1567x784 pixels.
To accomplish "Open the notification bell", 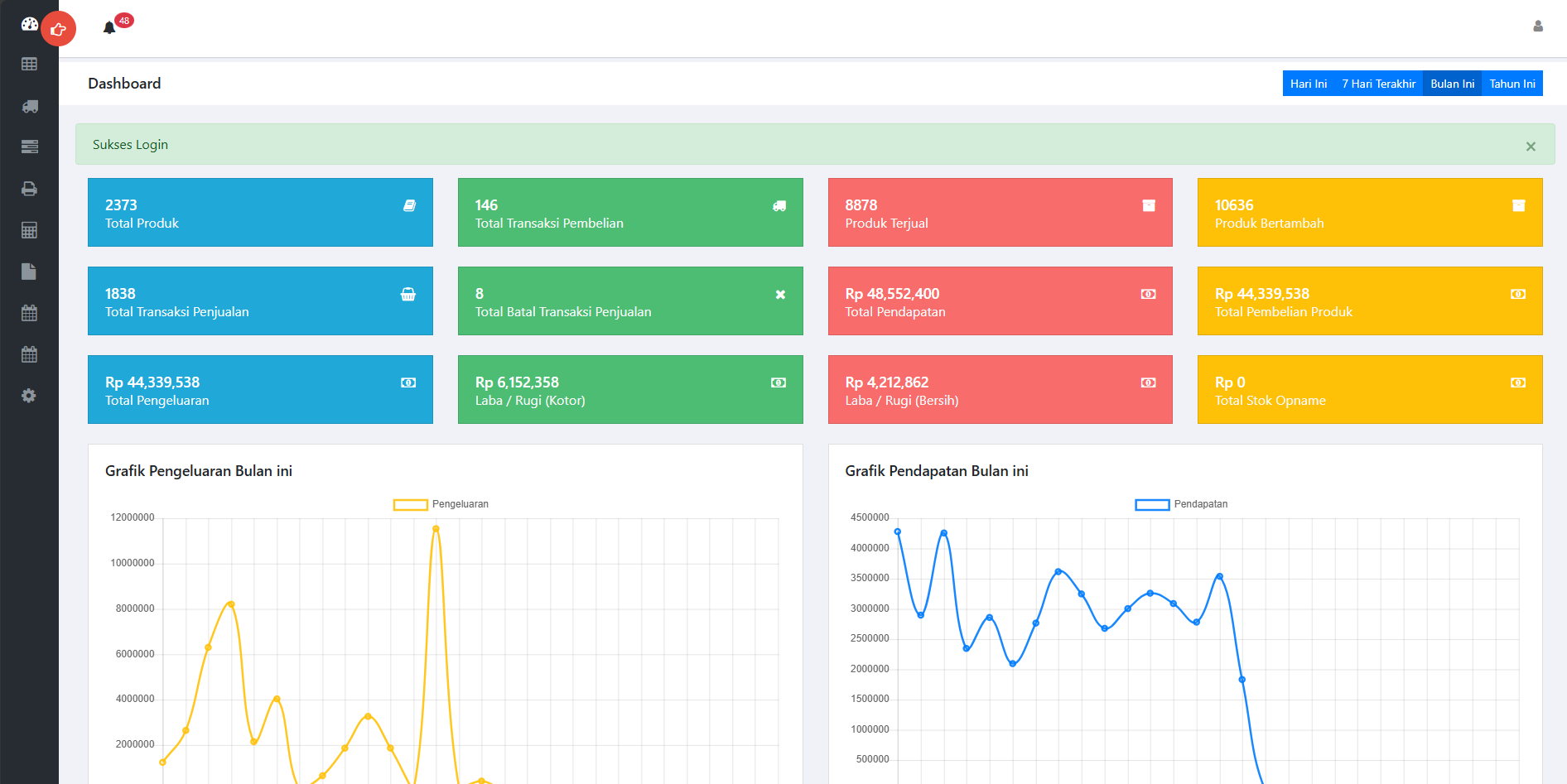I will click(x=109, y=27).
